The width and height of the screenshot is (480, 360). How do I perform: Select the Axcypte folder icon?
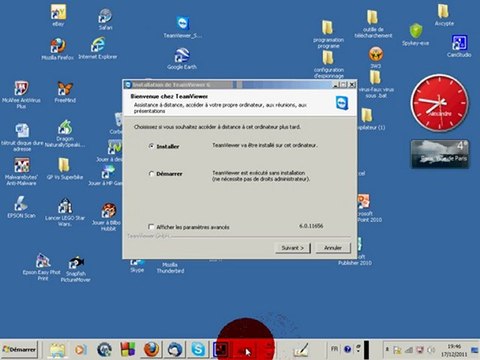(444, 15)
